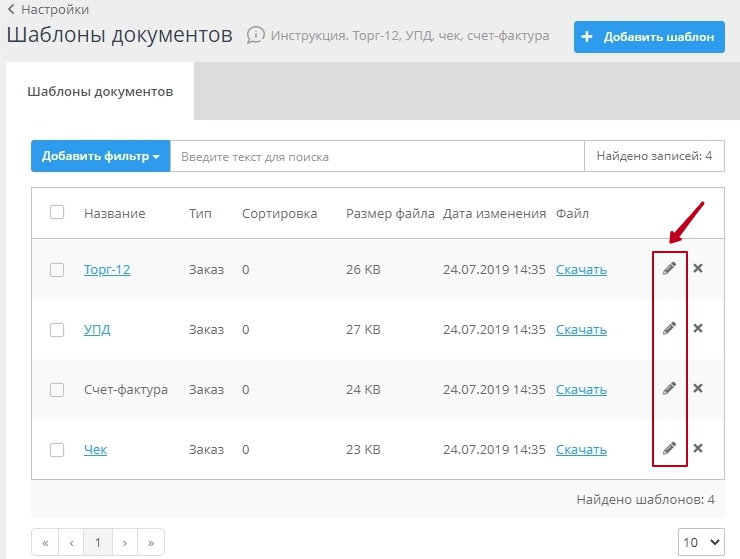
Task: Delete the Торг-12 template with X icon
Action: click(x=698, y=268)
